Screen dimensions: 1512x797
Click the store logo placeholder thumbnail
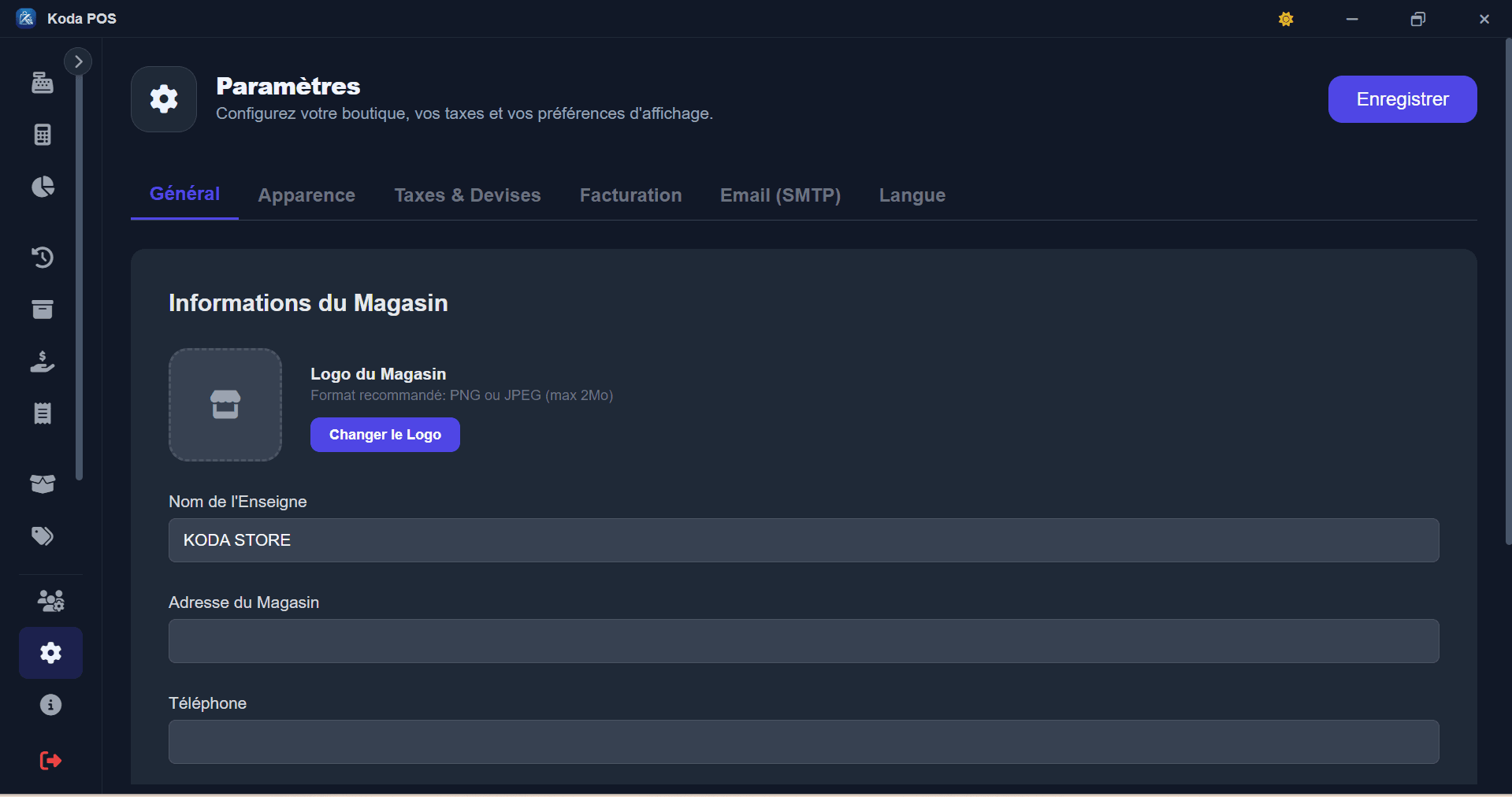coord(225,405)
